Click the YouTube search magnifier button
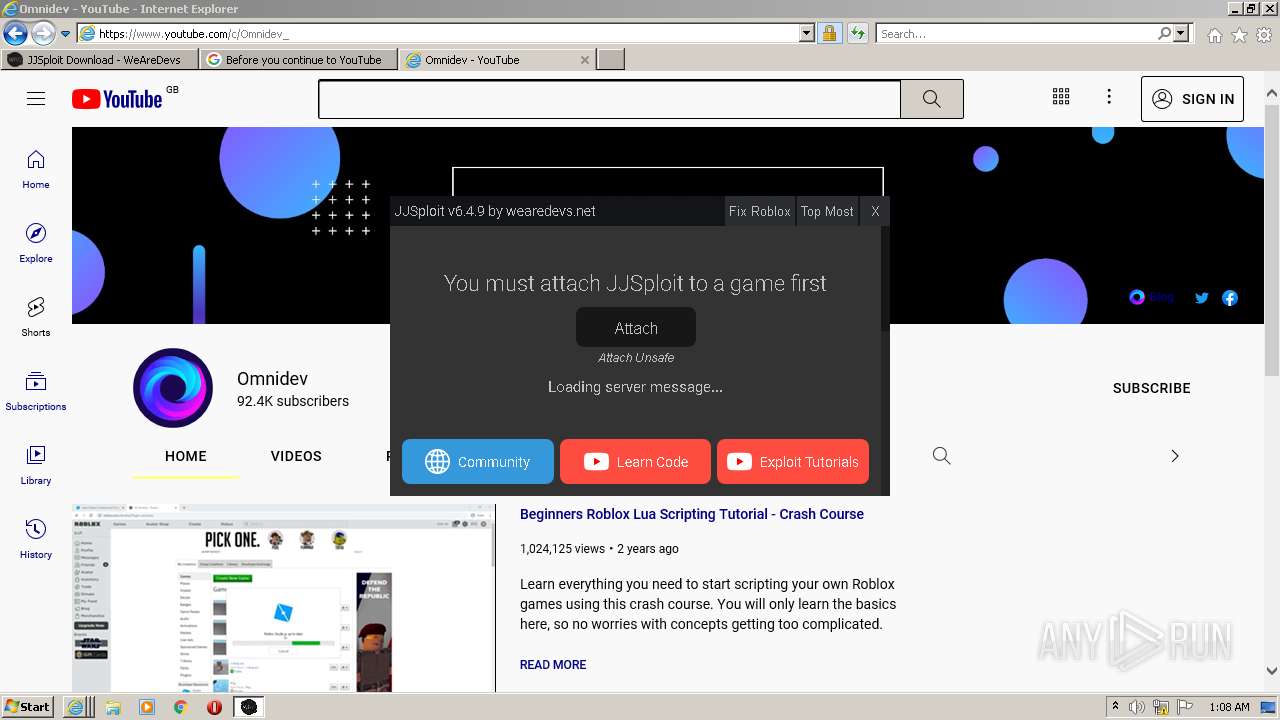The width and height of the screenshot is (1280, 720). 931,99
